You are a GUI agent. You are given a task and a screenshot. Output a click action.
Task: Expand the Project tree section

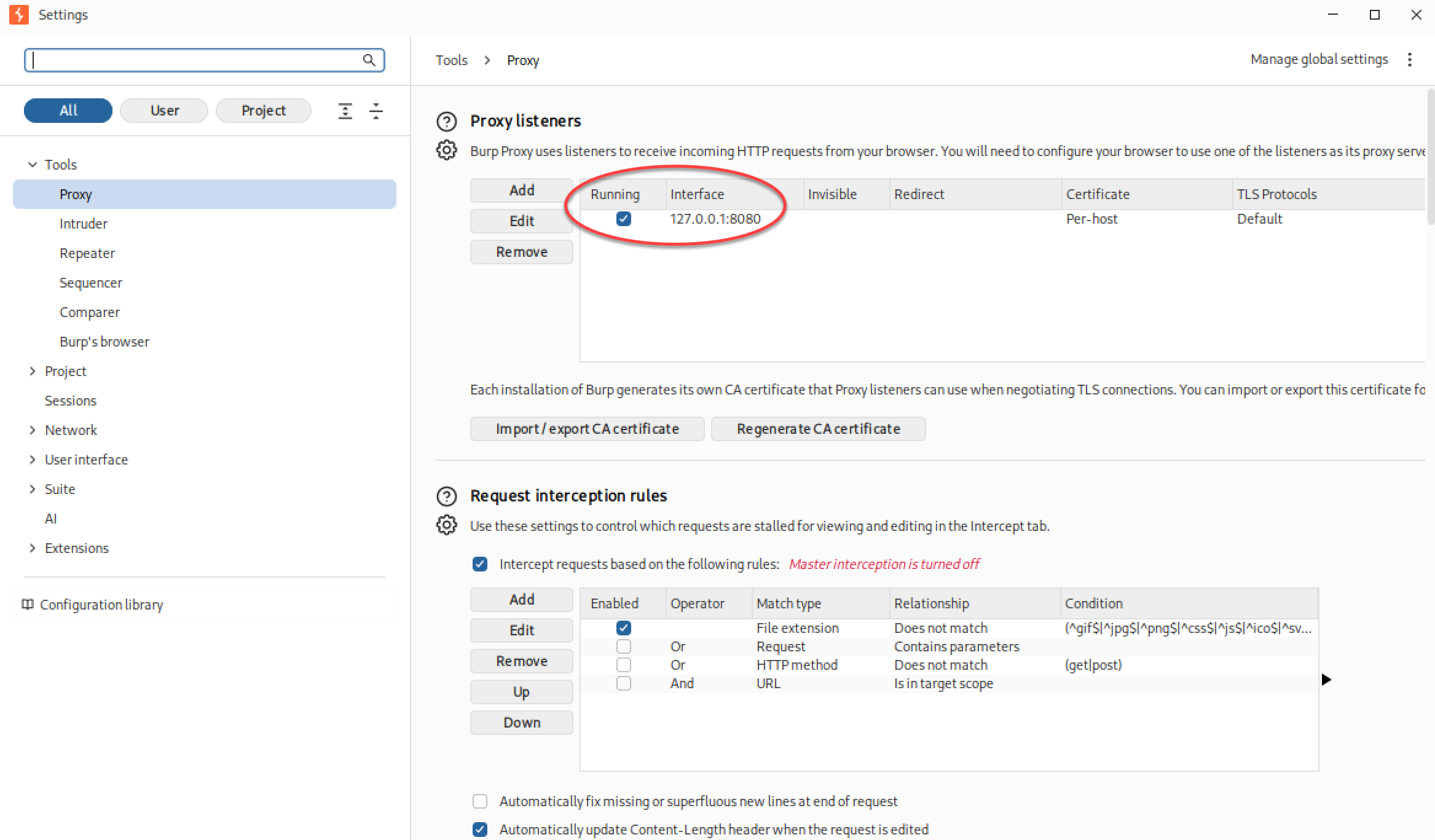[33, 371]
